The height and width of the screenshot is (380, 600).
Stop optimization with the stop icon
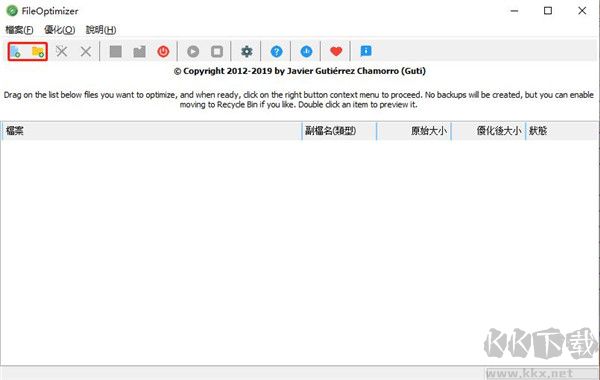pyautogui.click(x=217, y=51)
